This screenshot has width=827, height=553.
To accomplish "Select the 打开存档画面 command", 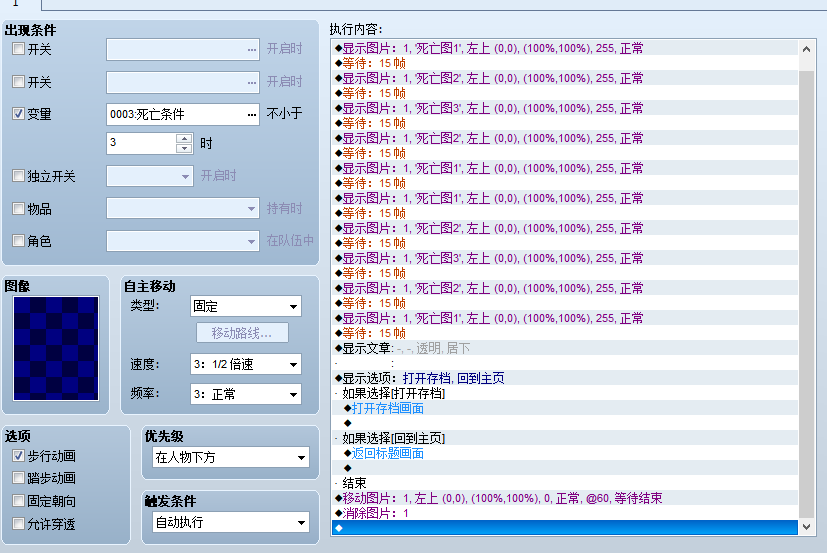I will pyautogui.click(x=564, y=408).
